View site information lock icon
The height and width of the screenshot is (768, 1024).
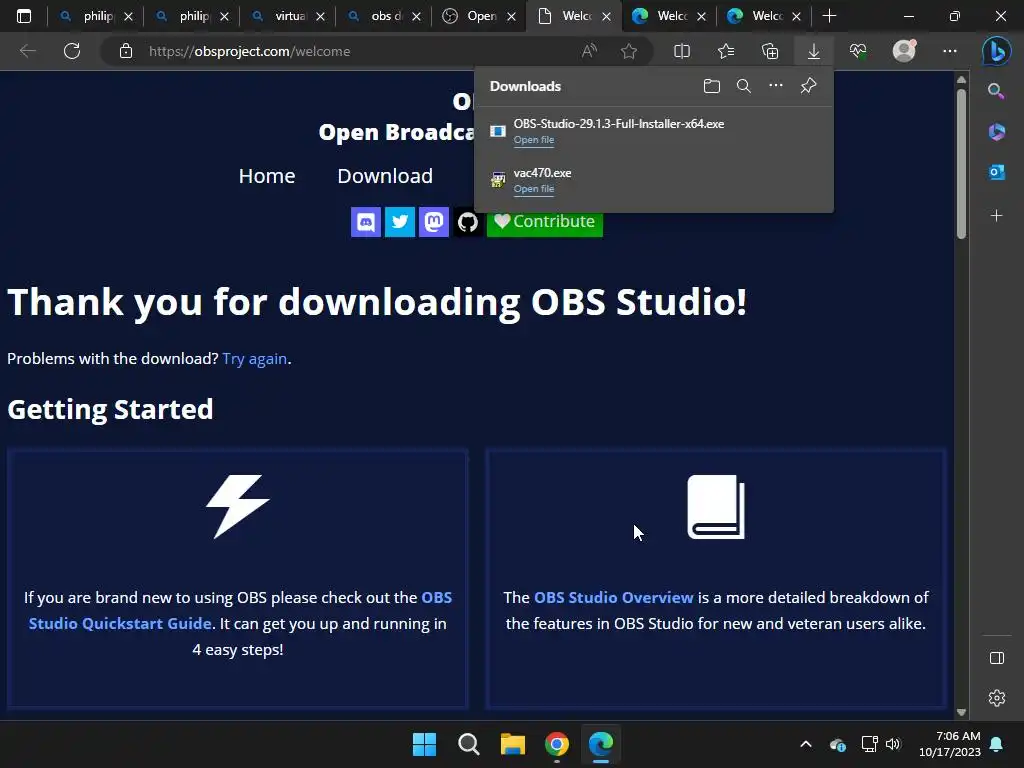pyautogui.click(x=126, y=51)
